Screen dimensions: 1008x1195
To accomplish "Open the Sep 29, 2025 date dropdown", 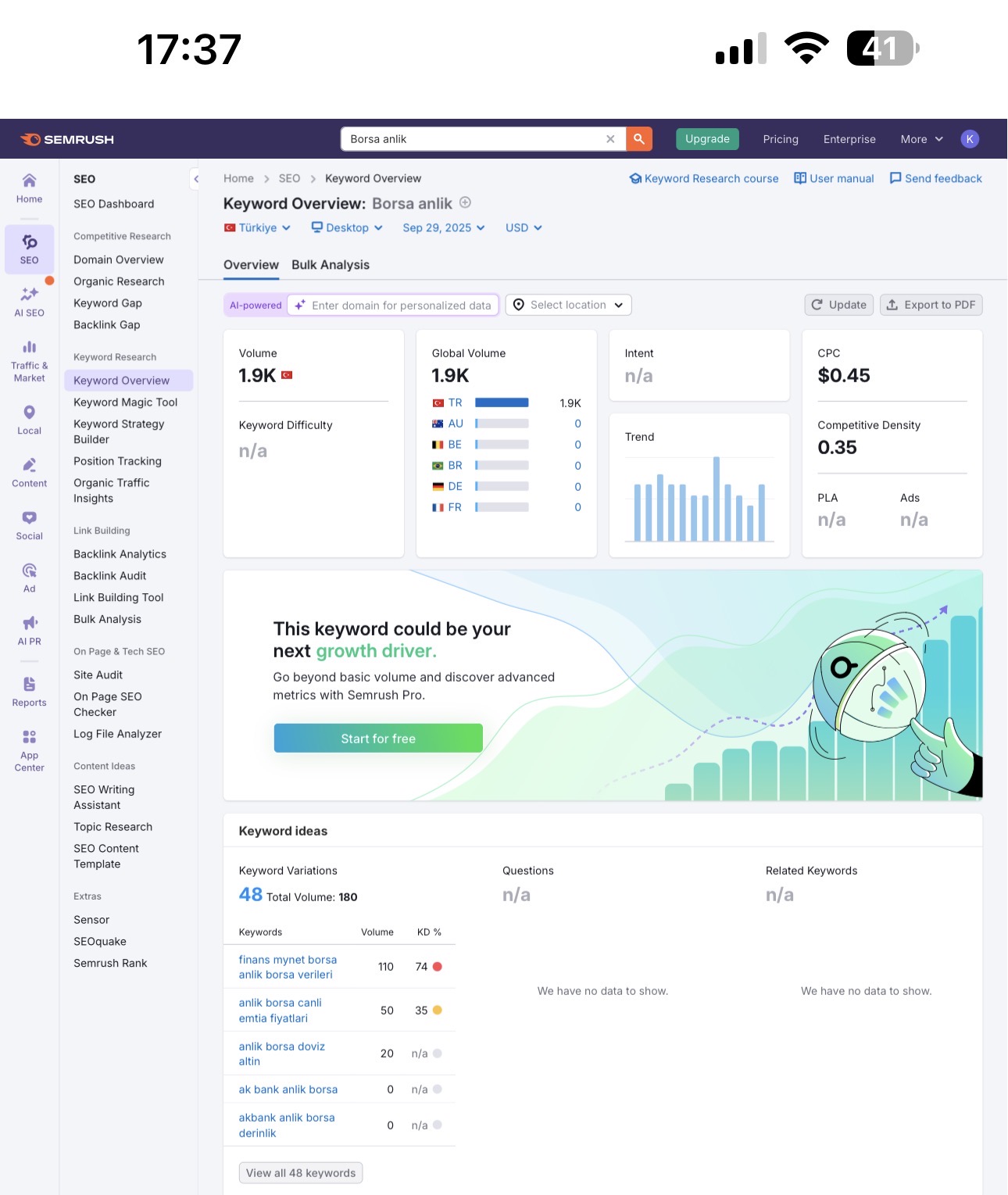I will (444, 227).
